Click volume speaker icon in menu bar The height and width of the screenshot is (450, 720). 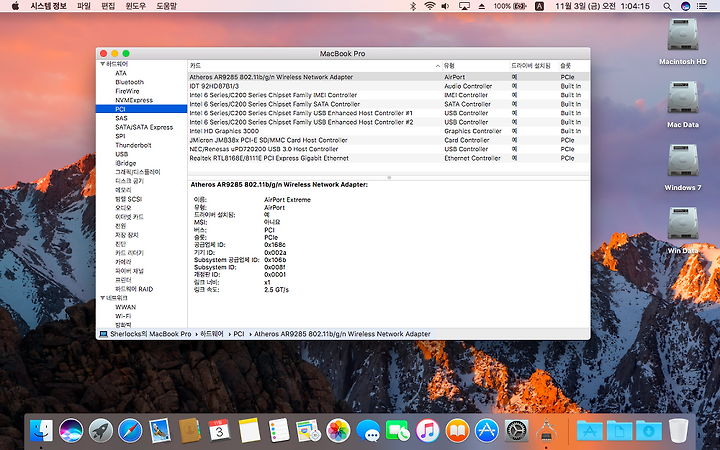pyautogui.click(x=445, y=6)
